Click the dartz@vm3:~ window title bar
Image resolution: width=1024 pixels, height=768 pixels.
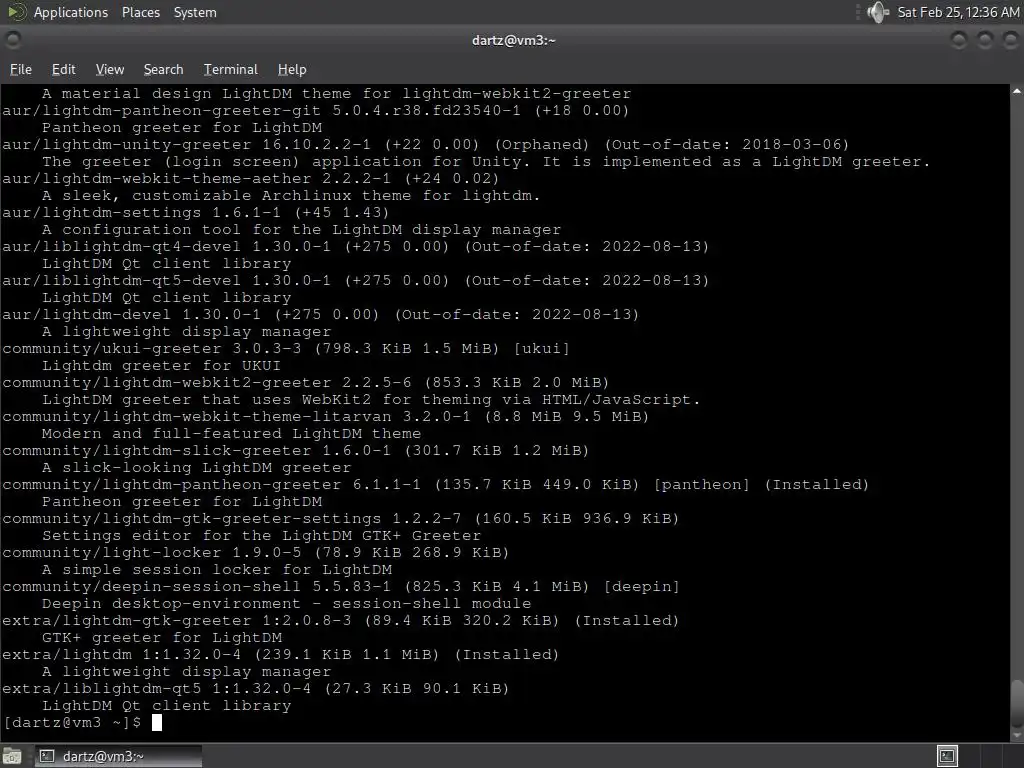click(513, 40)
